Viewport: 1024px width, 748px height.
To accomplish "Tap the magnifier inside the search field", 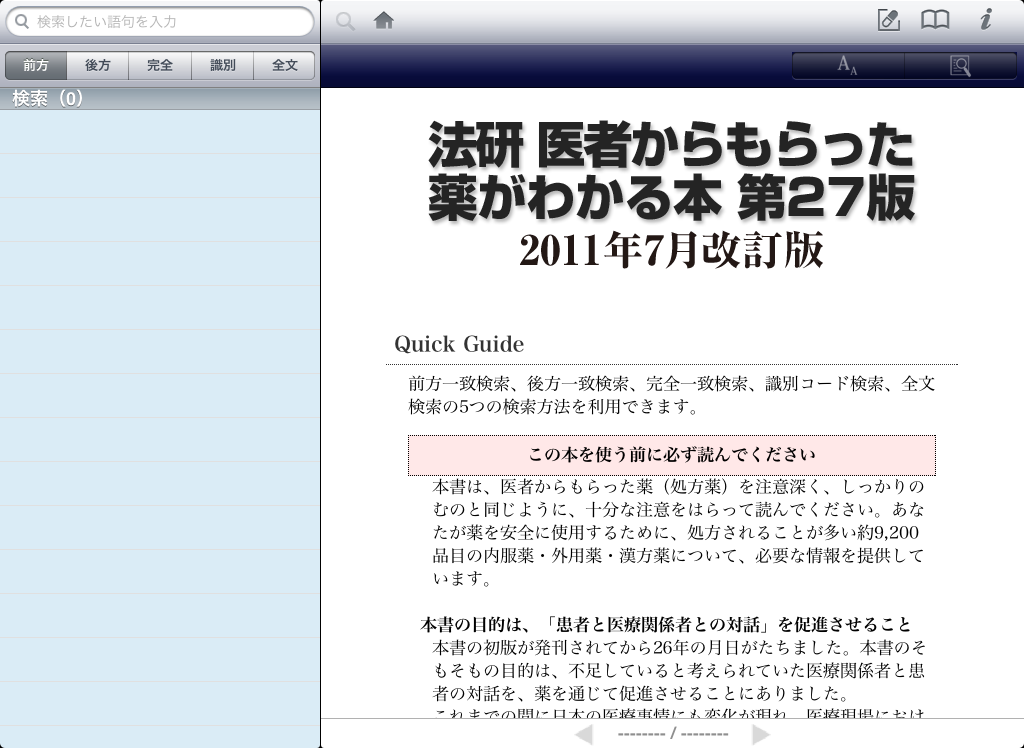I will 22,21.
